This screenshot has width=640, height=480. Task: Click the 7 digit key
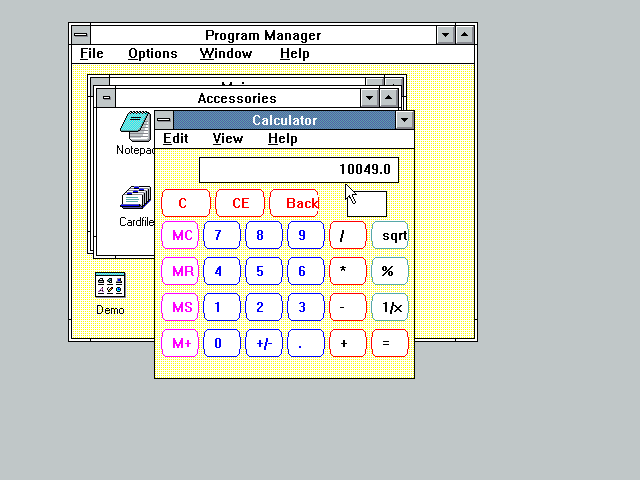click(x=222, y=235)
